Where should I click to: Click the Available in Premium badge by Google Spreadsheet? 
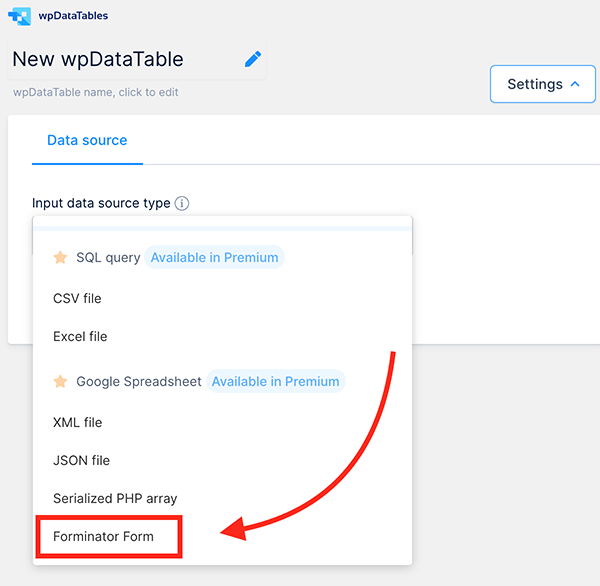pos(275,381)
